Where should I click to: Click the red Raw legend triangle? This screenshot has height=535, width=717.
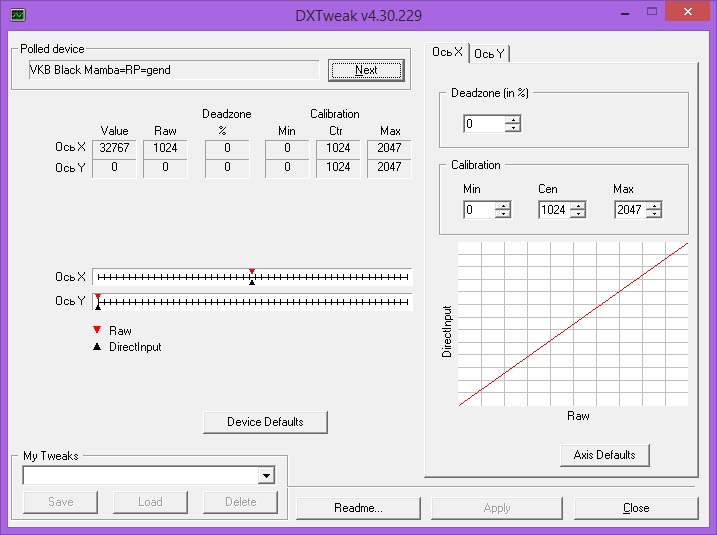click(97, 330)
